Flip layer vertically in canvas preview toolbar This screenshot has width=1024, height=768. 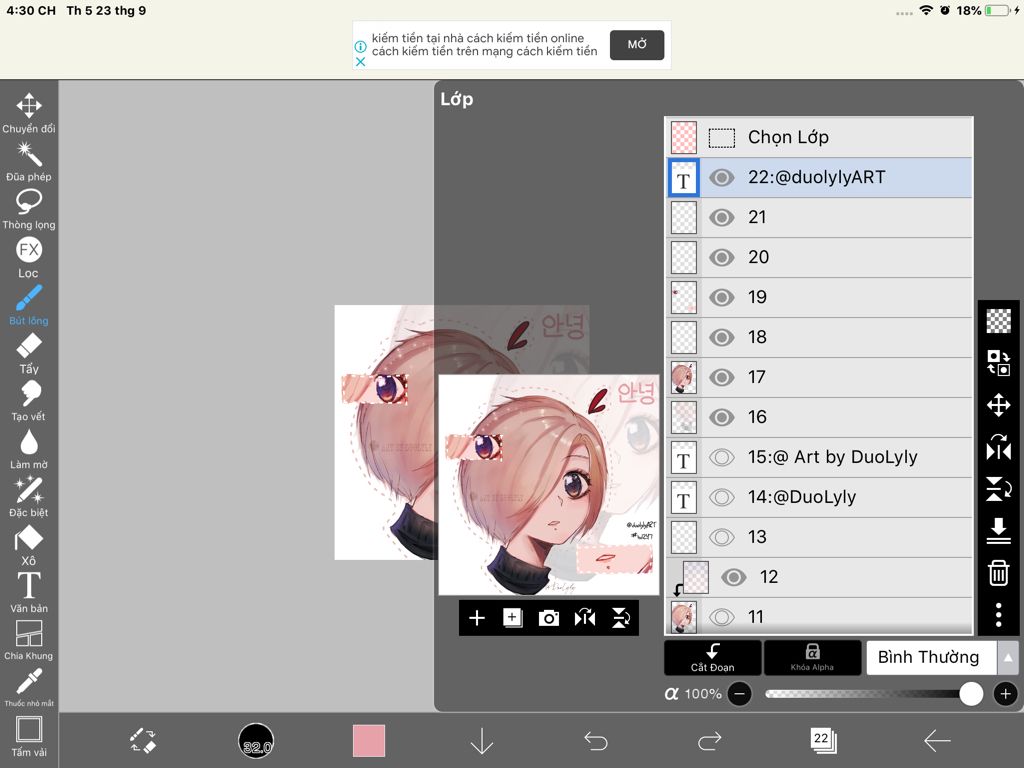pyautogui.click(x=620, y=618)
